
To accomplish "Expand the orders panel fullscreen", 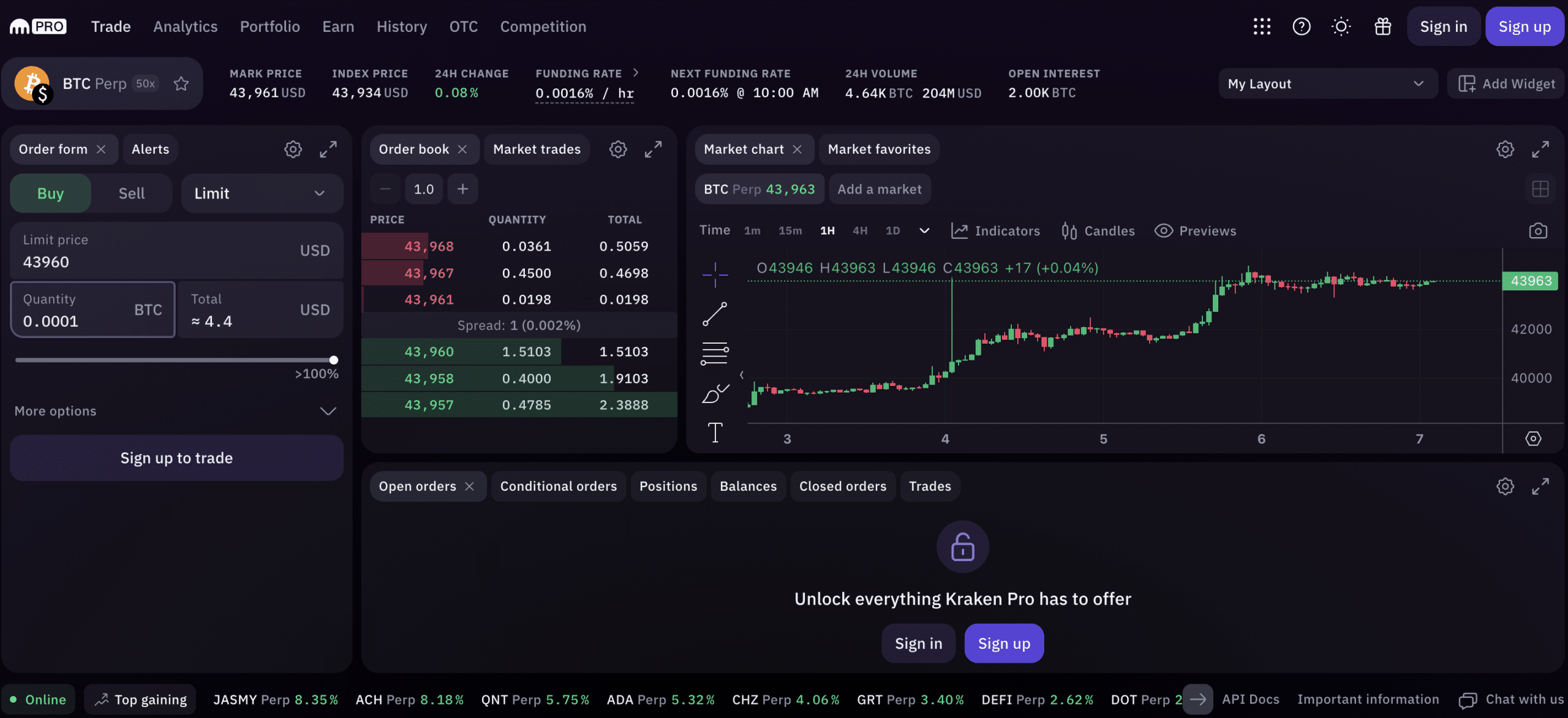I will pyautogui.click(x=1540, y=486).
